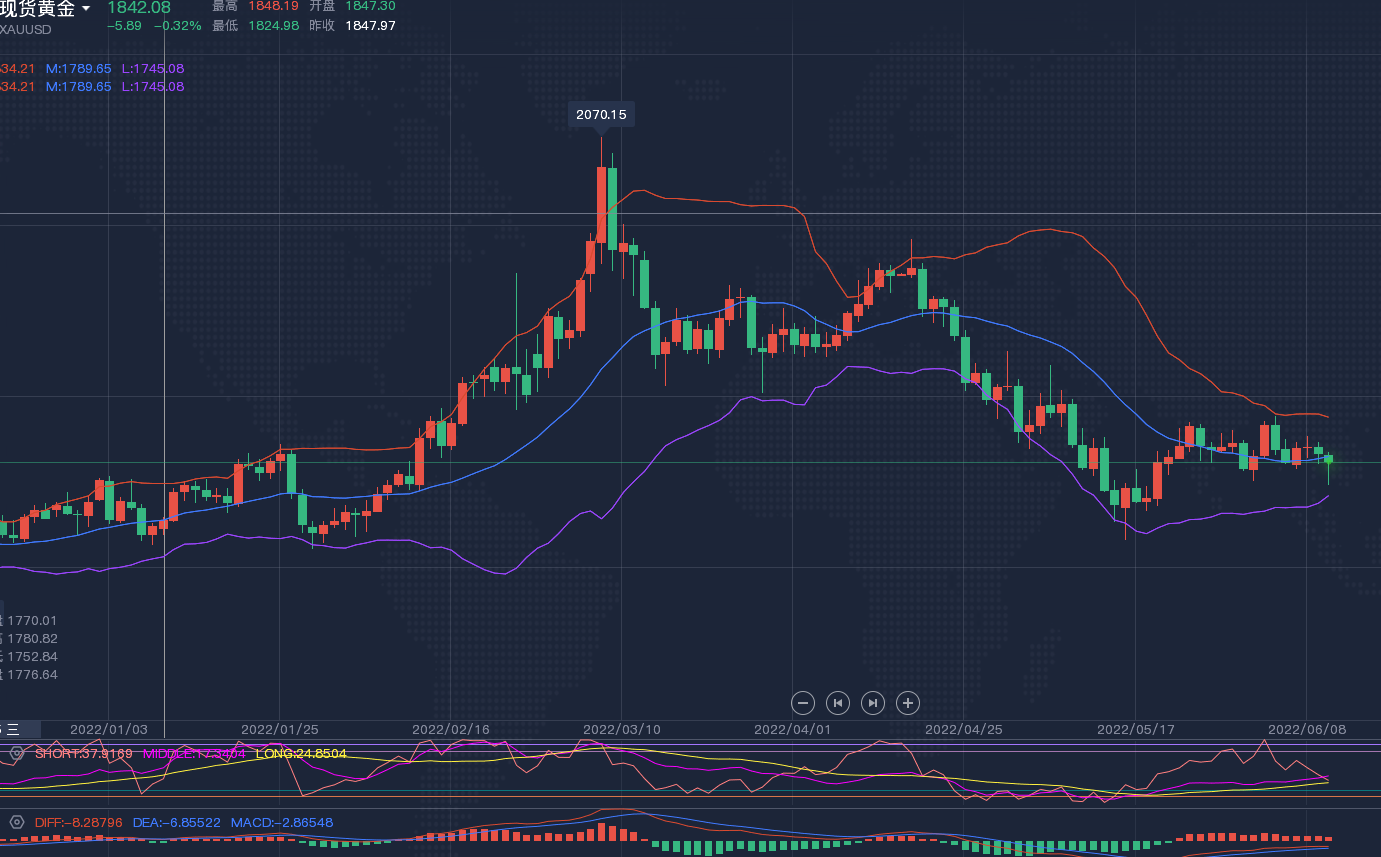1381x857 pixels.
Task: Click the 2022/06/08 date on time axis
Action: (x=1307, y=729)
